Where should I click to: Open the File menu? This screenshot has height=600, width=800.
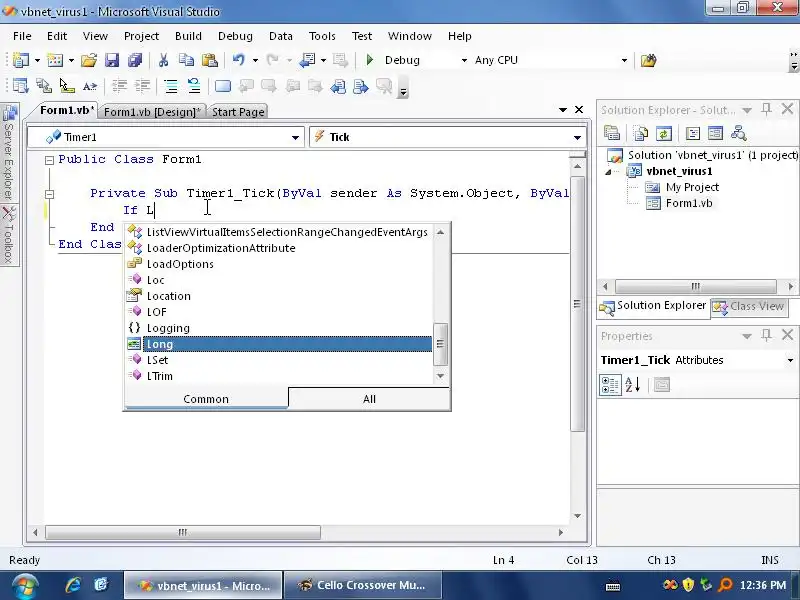click(22, 36)
